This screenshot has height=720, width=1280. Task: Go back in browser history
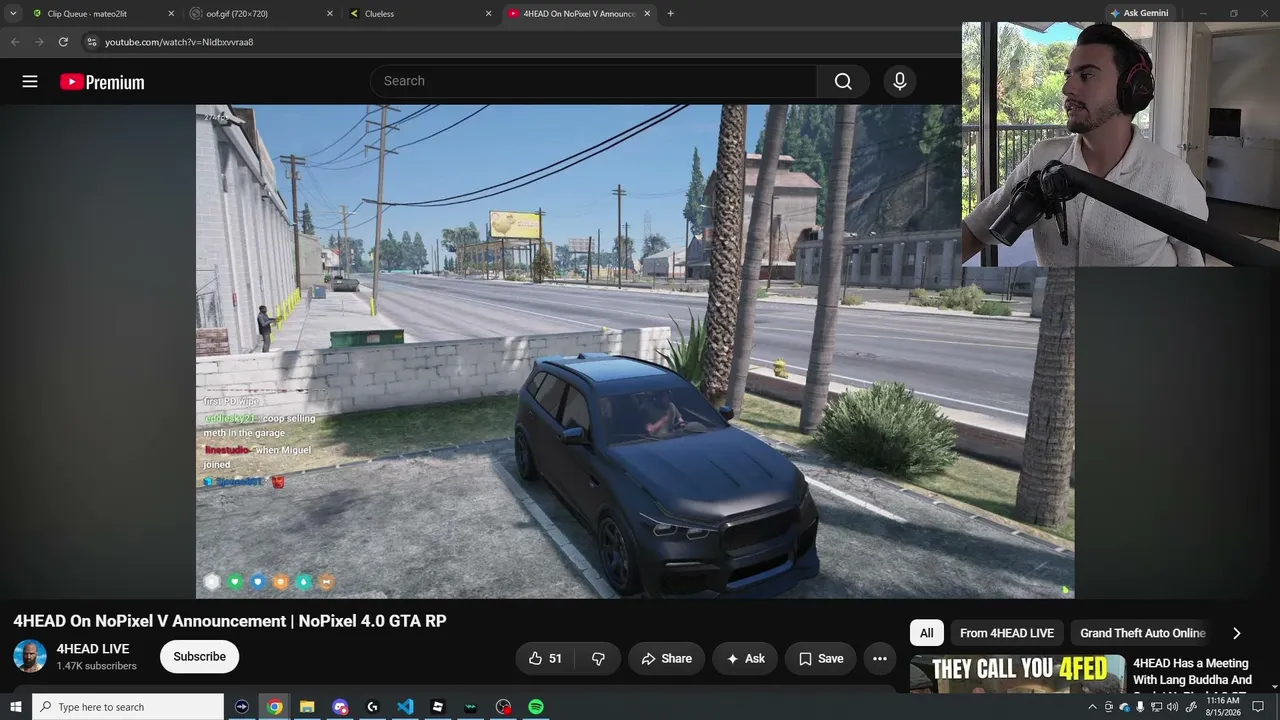(x=15, y=42)
